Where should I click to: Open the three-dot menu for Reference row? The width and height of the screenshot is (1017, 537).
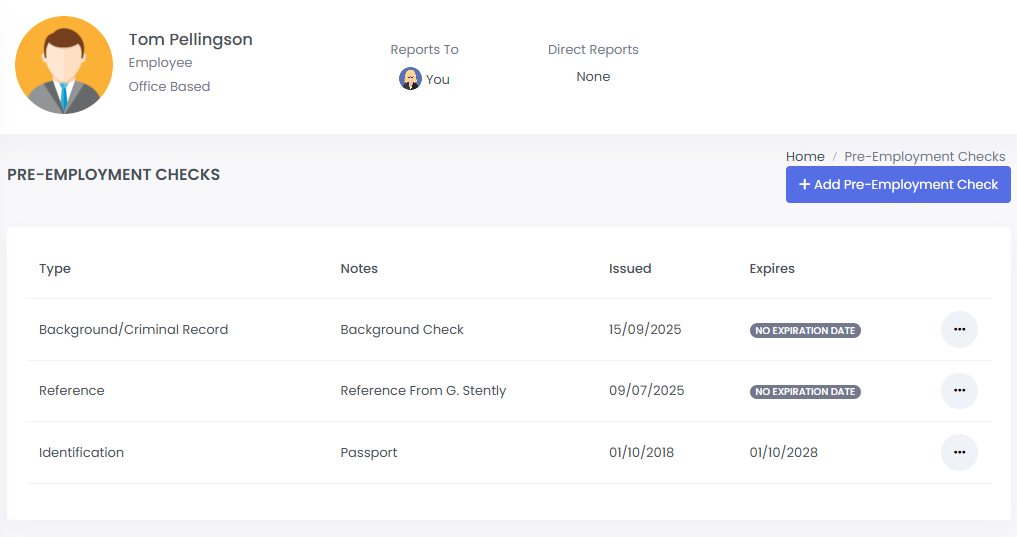click(x=959, y=390)
